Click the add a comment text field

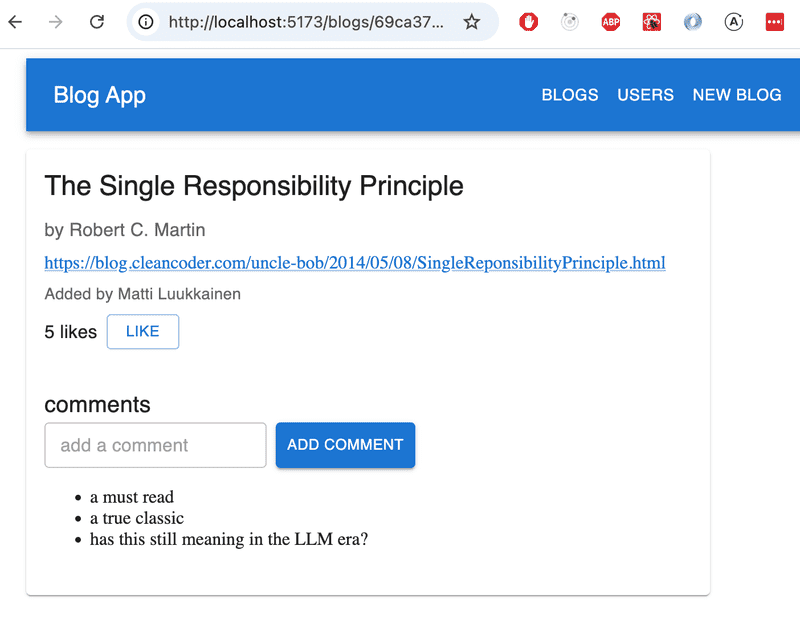[x=155, y=445]
